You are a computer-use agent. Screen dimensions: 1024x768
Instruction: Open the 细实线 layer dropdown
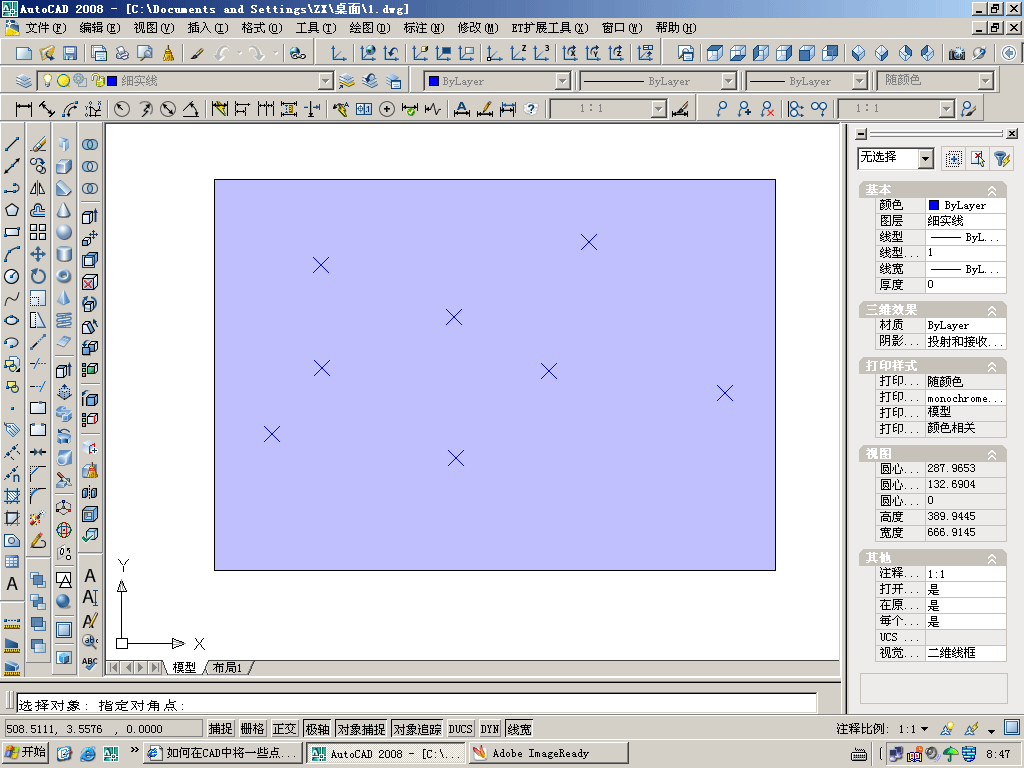pyautogui.click(x=325, y=81)
